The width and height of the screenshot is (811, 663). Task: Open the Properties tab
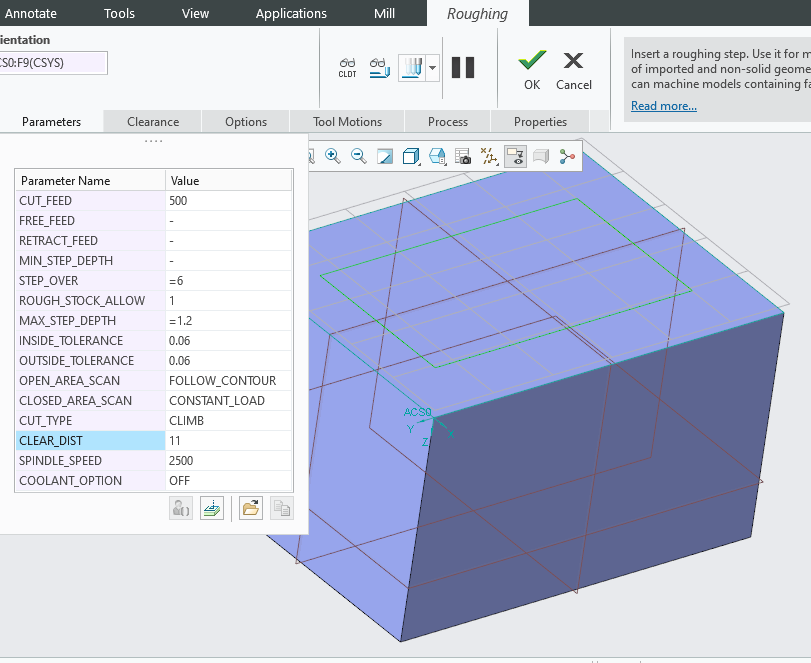(540, 122)
